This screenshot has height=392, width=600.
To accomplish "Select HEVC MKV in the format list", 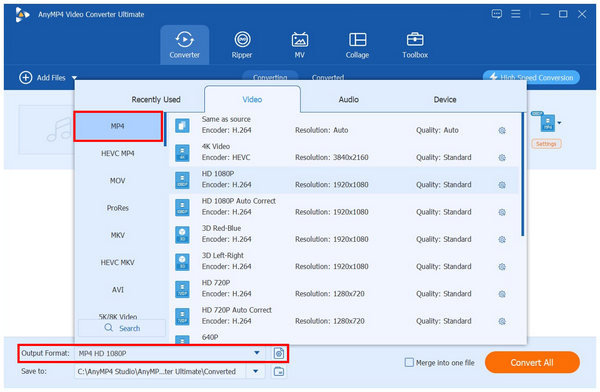I will [118, 262].
